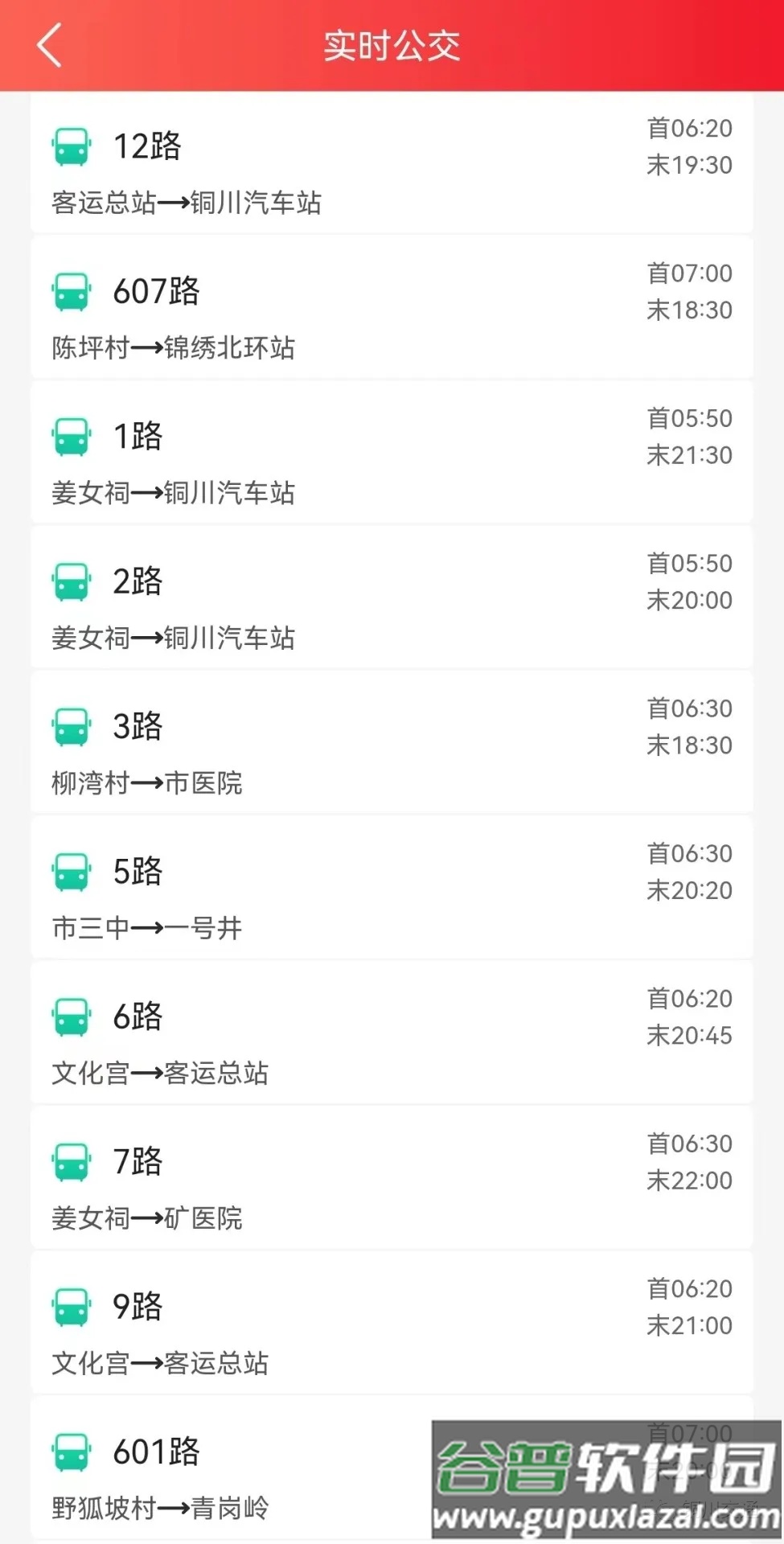This screenshot has height=1544, width=784.
Task: Open route 客运总站→铜川汽车站 description
Action: click(187, 203)
